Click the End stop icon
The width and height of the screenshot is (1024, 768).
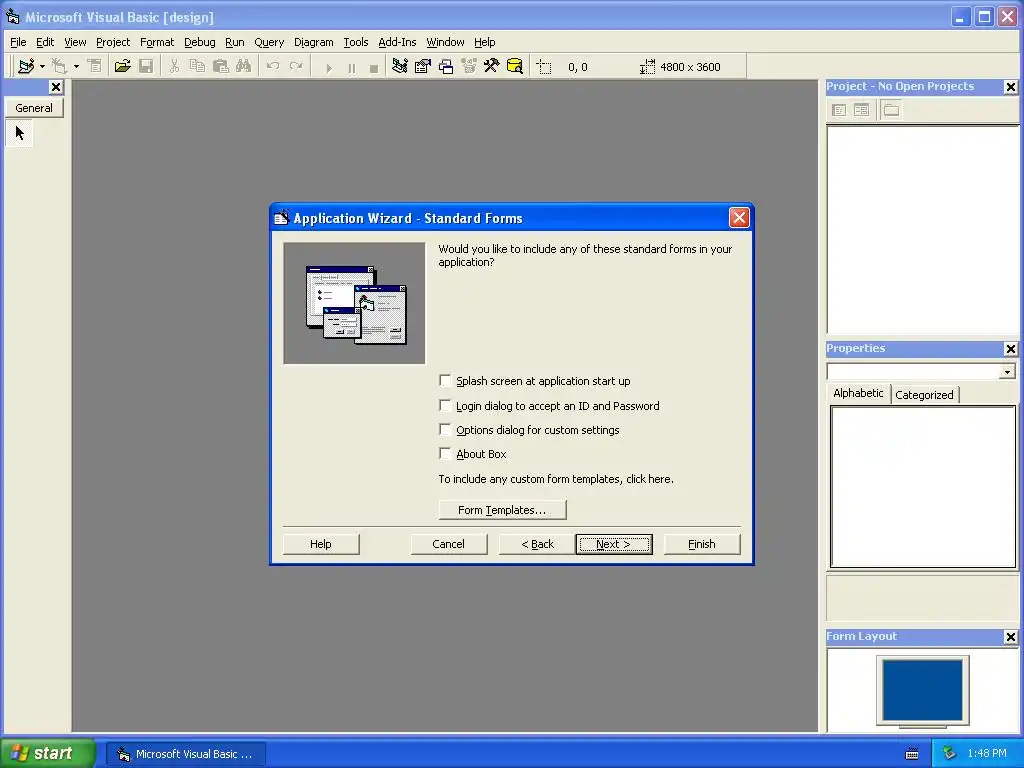click(x=374, y=68)
